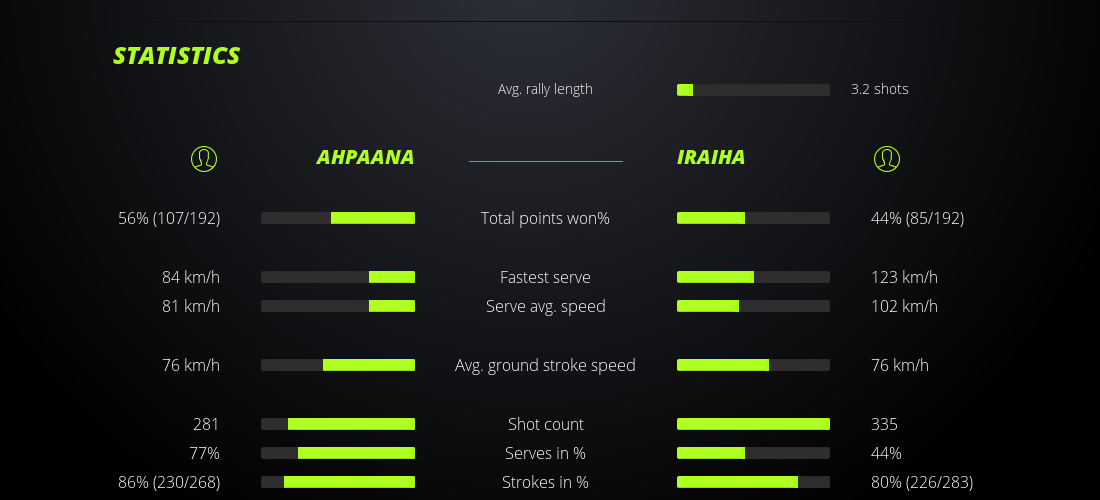Click Ahpaana's Serve avg. speed bar
Screen dimensions: 1100x500
338,306
